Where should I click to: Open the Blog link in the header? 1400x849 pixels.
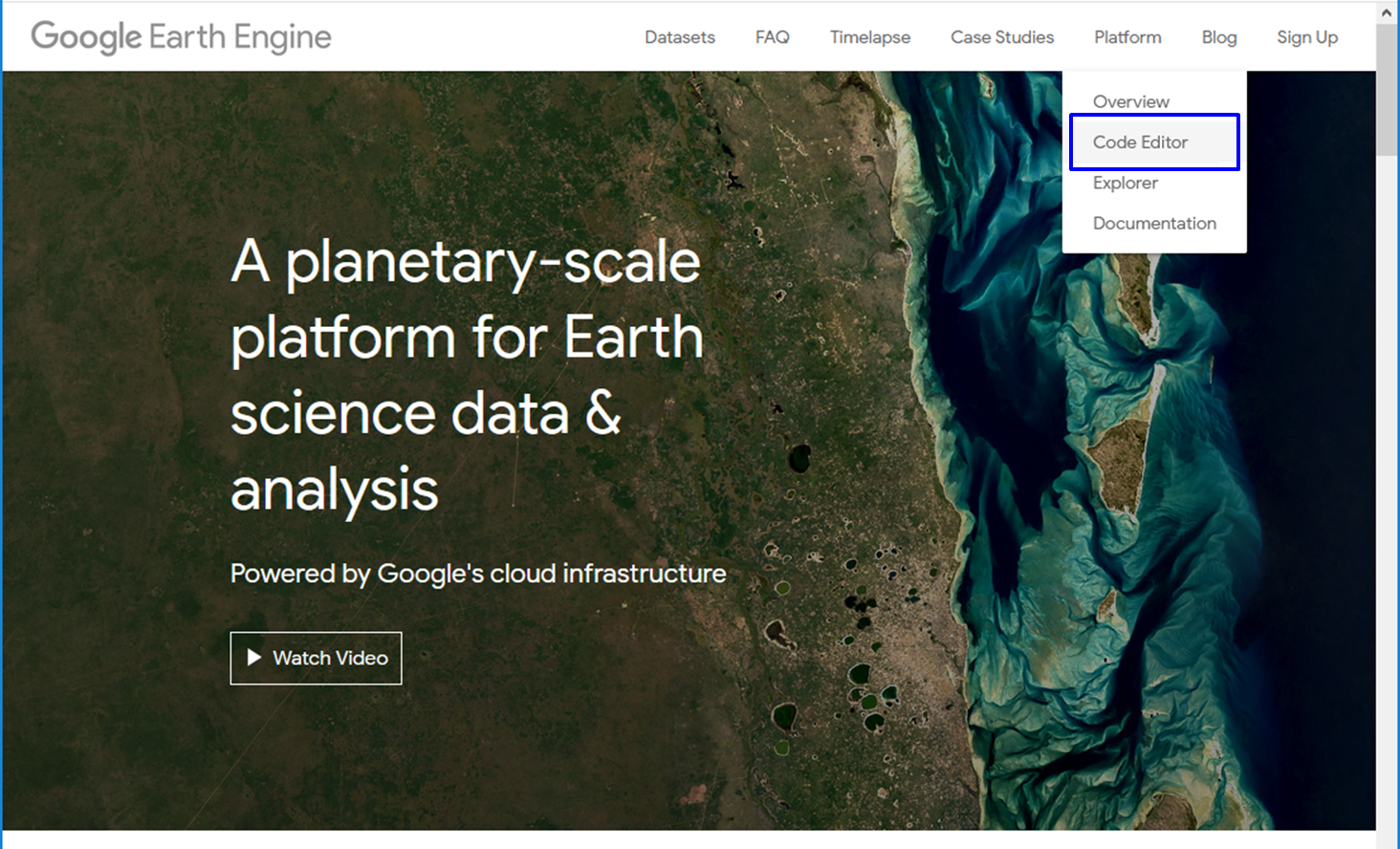(1218, 37)
